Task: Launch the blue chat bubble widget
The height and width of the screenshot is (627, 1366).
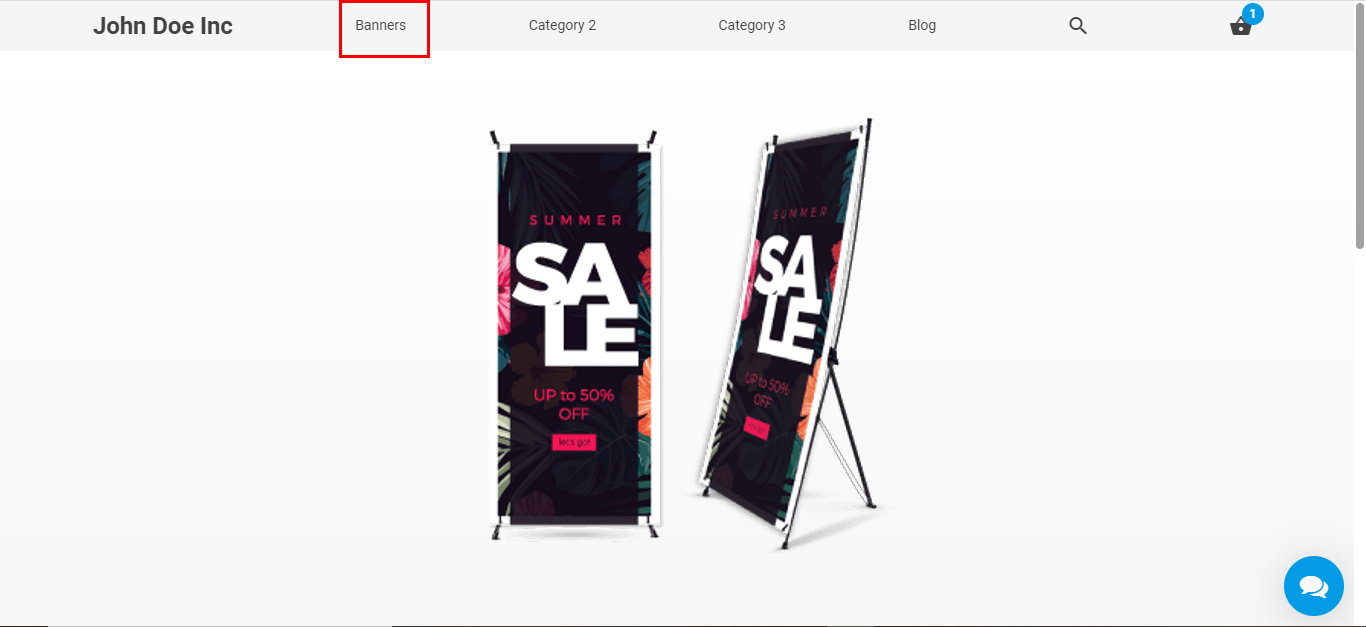Action: click(1313, 586)
